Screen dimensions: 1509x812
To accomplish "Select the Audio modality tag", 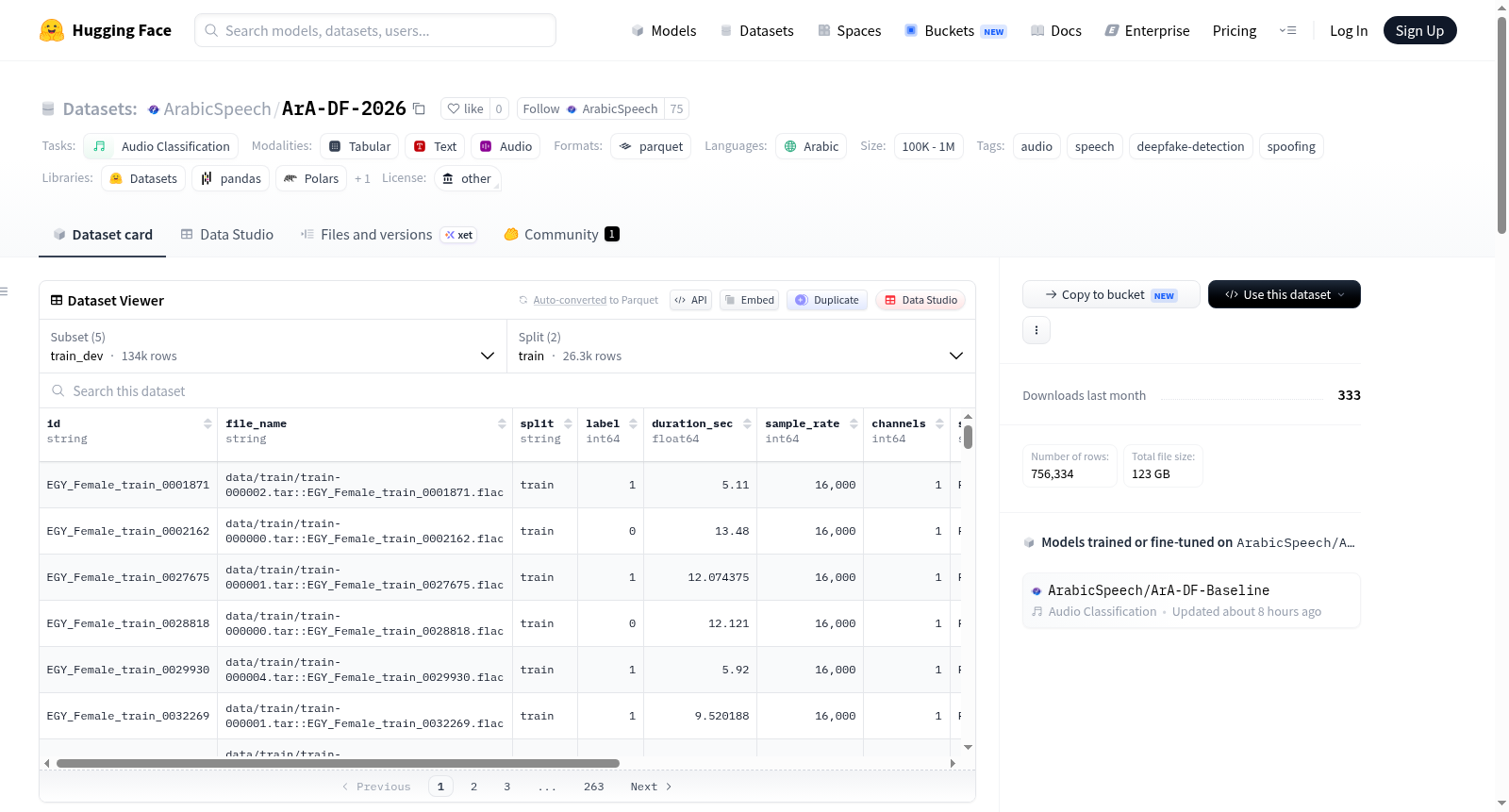I will point(506,146).
